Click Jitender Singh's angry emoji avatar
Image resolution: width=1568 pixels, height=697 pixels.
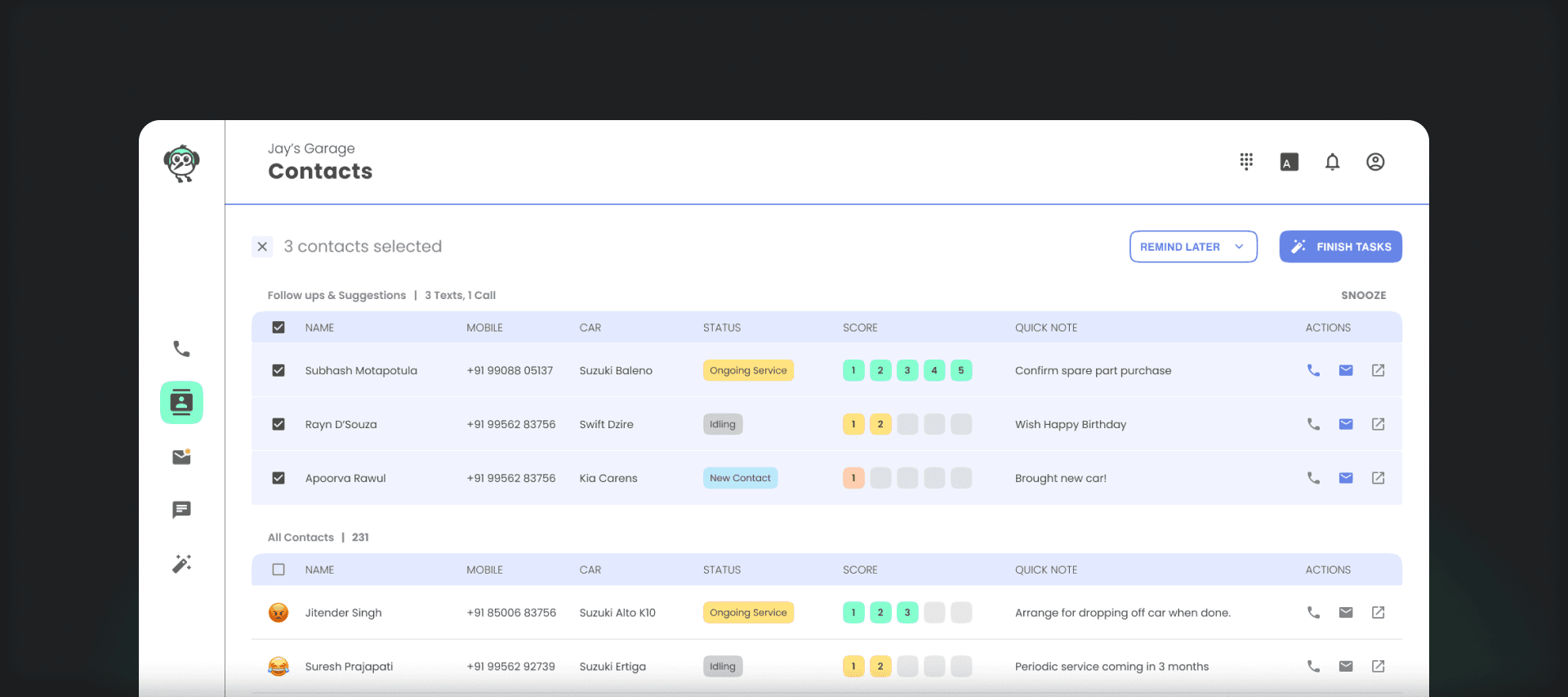point(278,612)
